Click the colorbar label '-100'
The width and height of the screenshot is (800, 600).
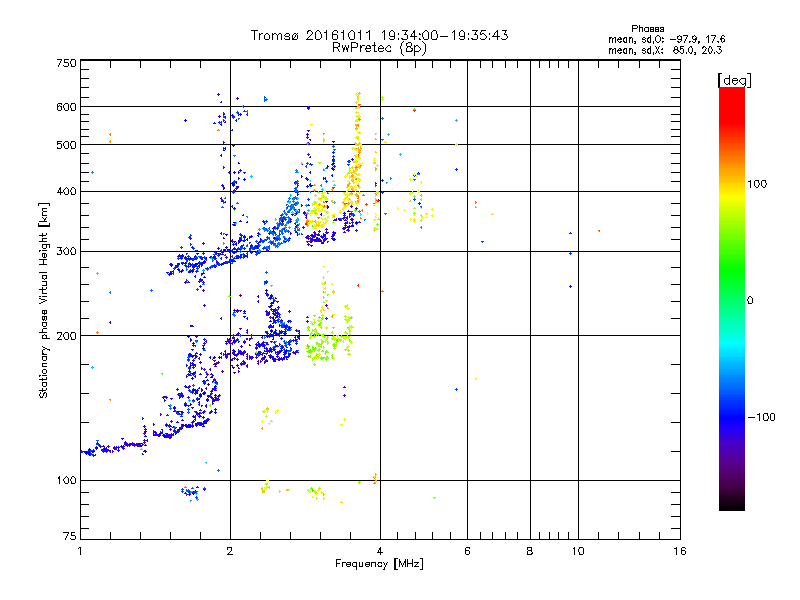point(761,417)
